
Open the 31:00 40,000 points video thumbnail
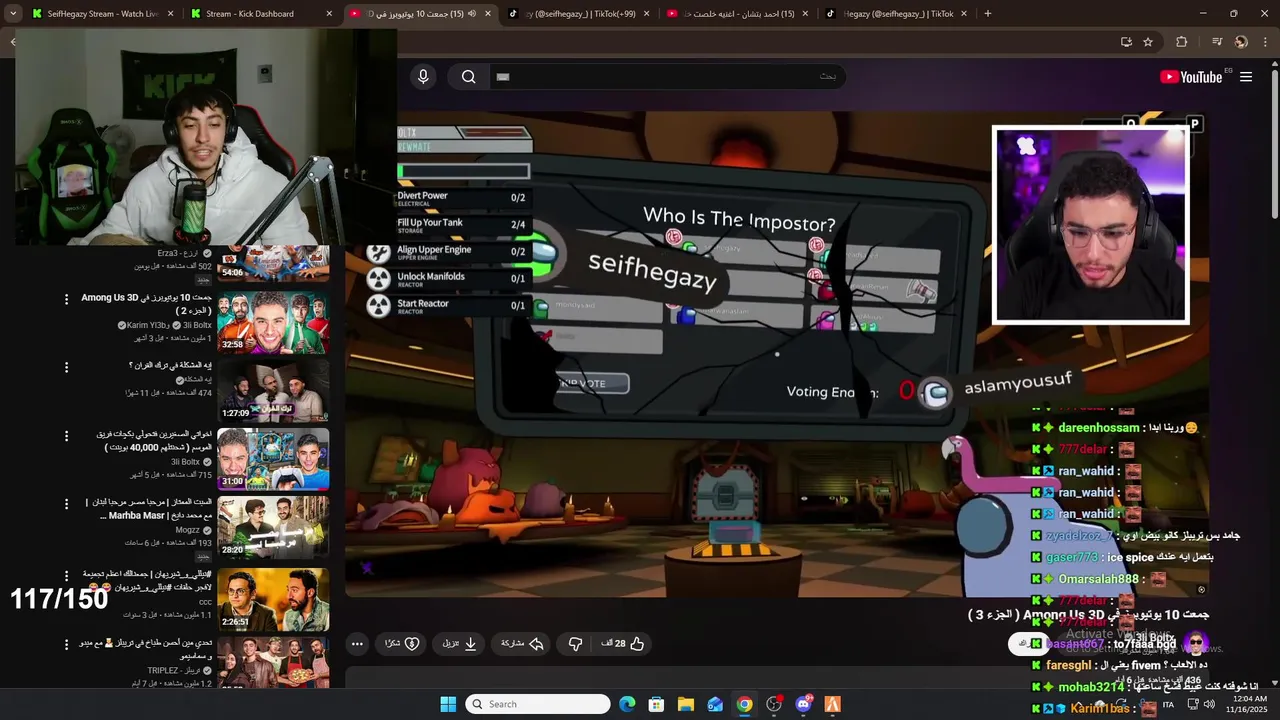[x=273, y=459]
